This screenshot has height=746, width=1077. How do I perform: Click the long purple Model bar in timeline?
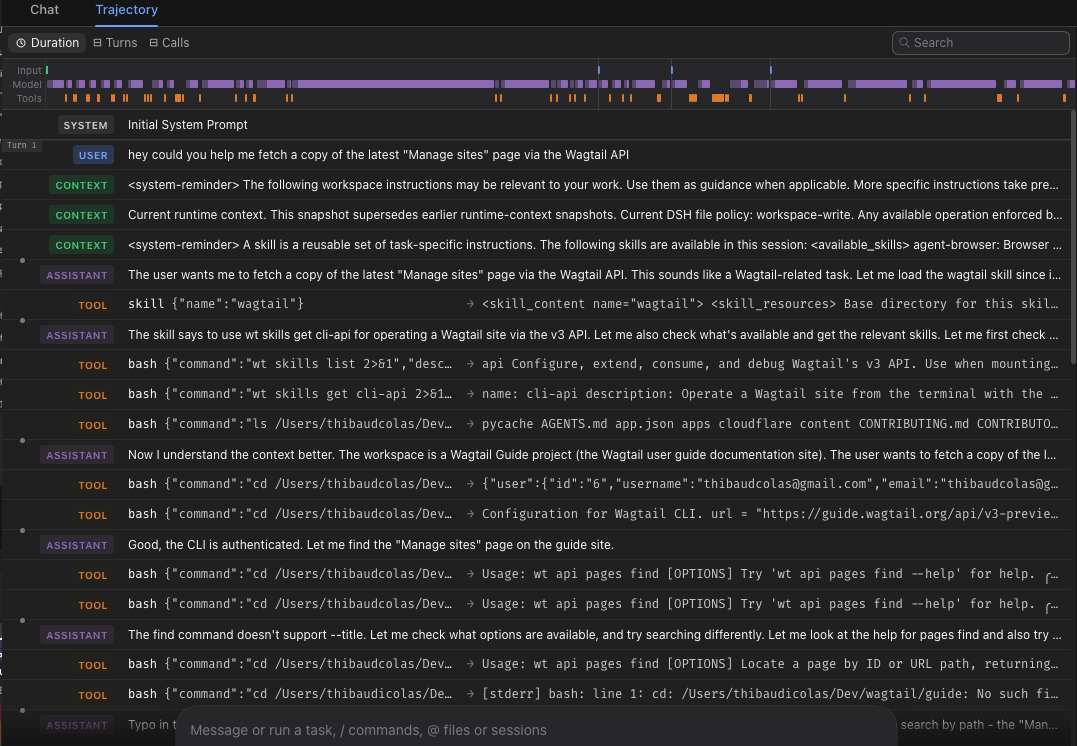click(x=395, y=84)
